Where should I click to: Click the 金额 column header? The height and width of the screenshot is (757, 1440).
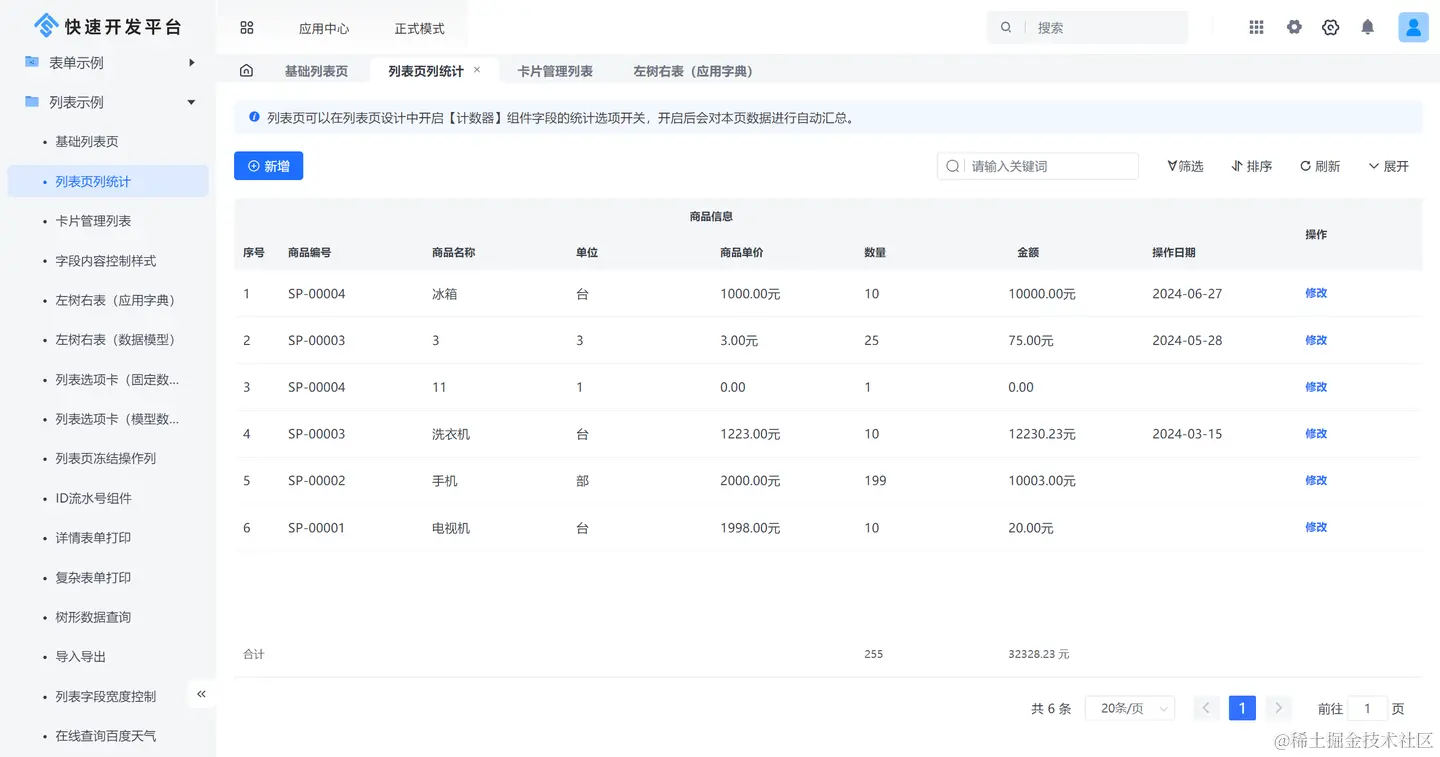[x=1028, y=253]
